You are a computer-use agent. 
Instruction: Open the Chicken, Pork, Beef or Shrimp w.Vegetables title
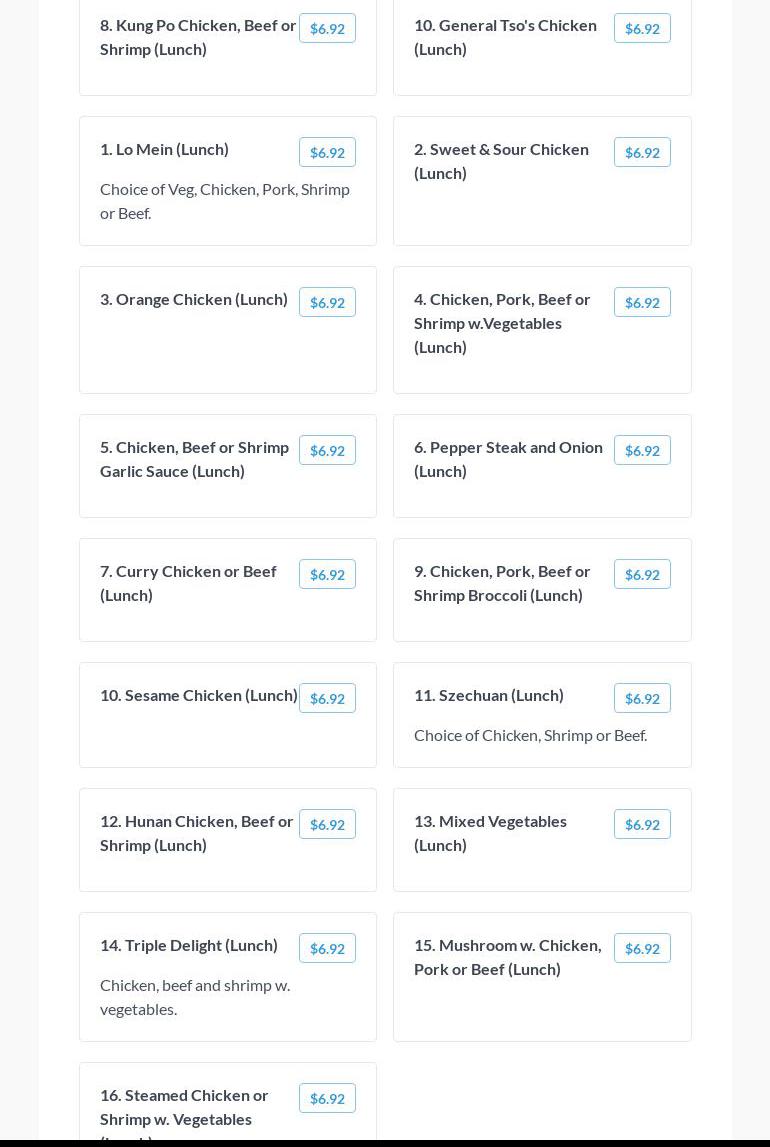click(502, 323)
